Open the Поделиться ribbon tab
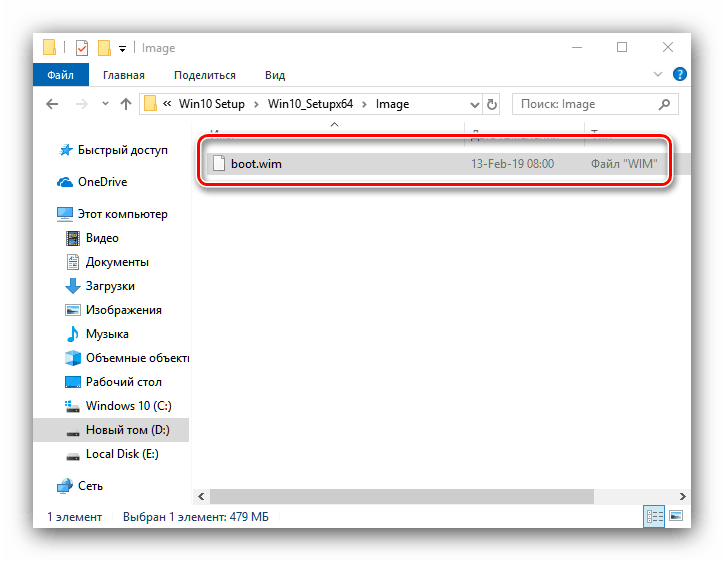Image resolution: width=724 pixels, height=561 pixels. point(205,75)
